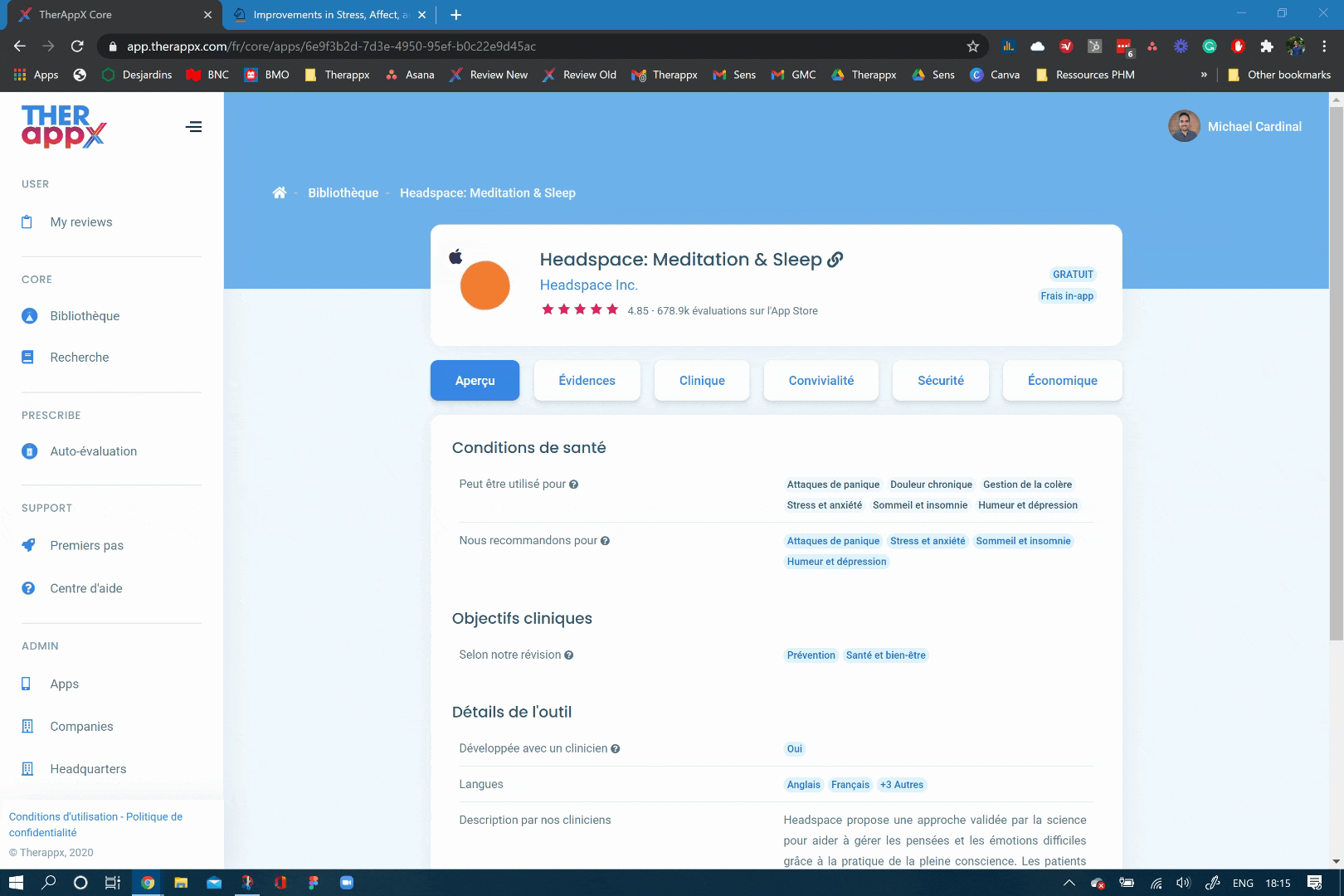Go back to the previous page

[20, 46]
